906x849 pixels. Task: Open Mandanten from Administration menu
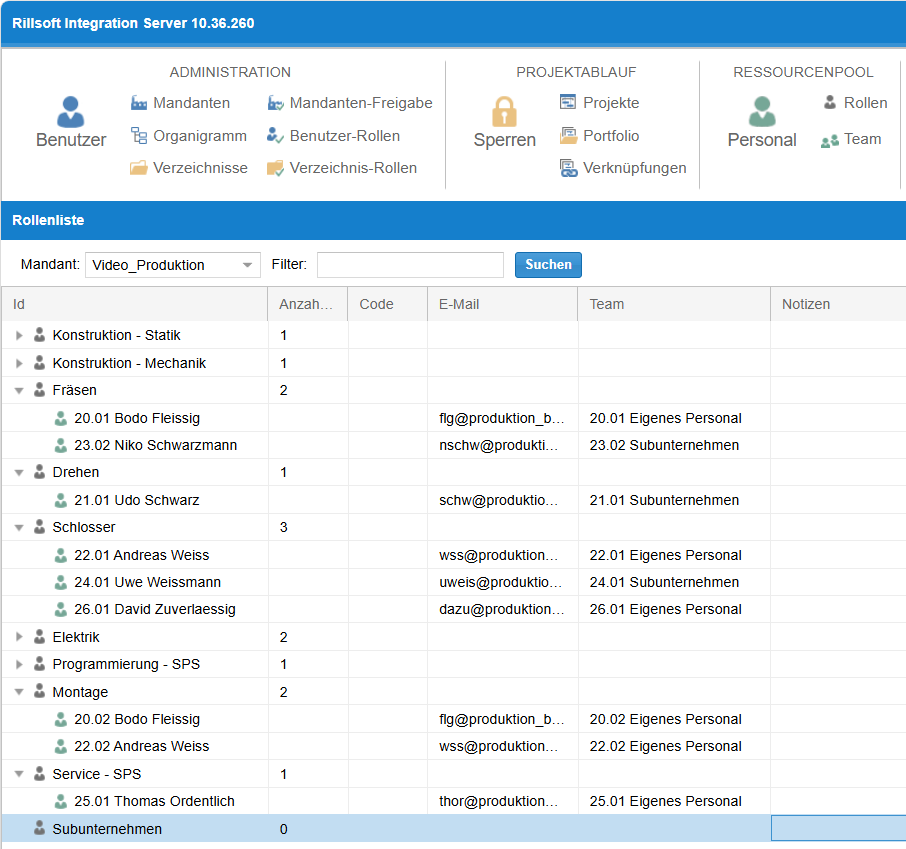point(191,103)
